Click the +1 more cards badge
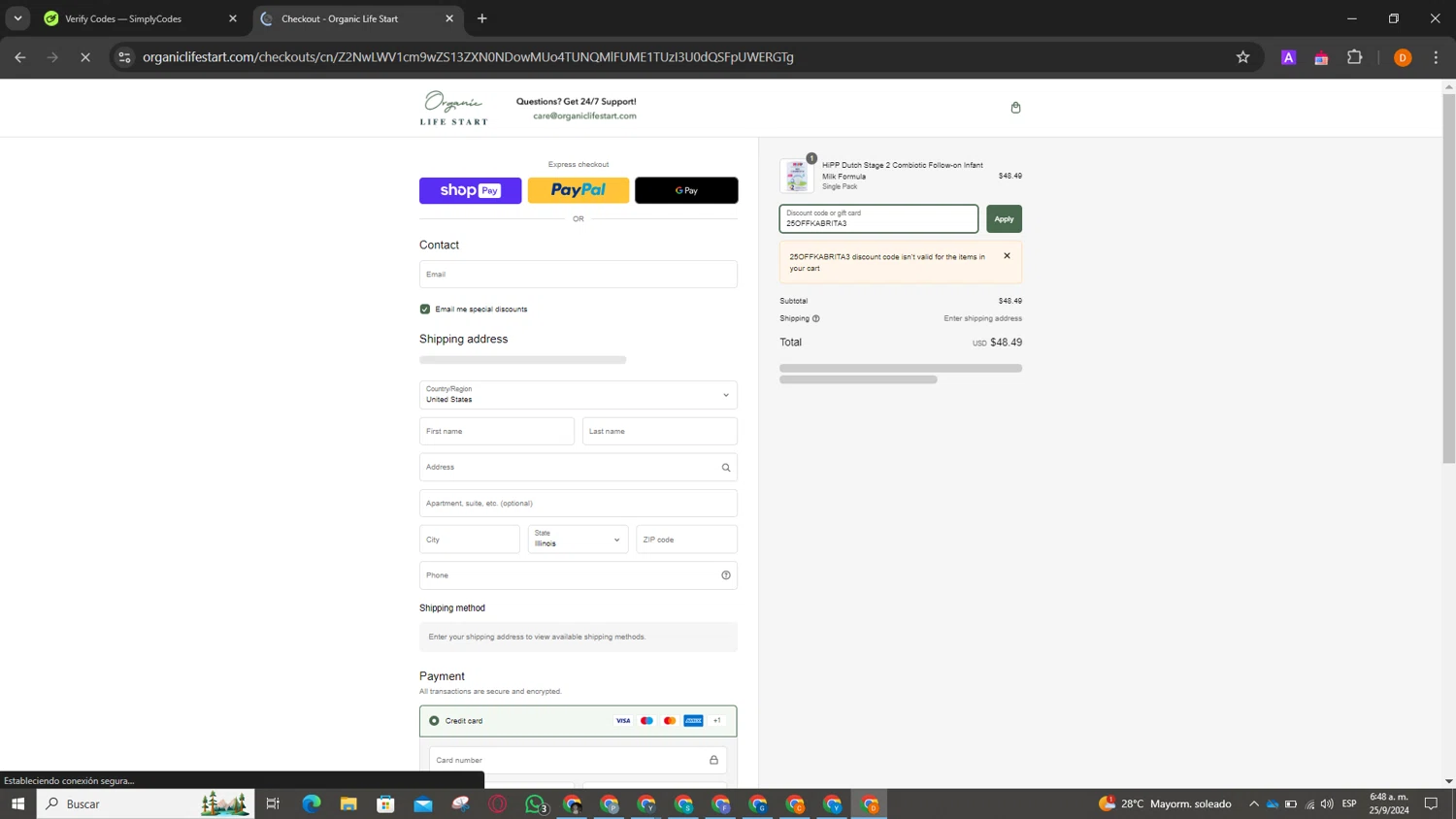This screenshot has width=1456, height=819. [x=716, y=721]
